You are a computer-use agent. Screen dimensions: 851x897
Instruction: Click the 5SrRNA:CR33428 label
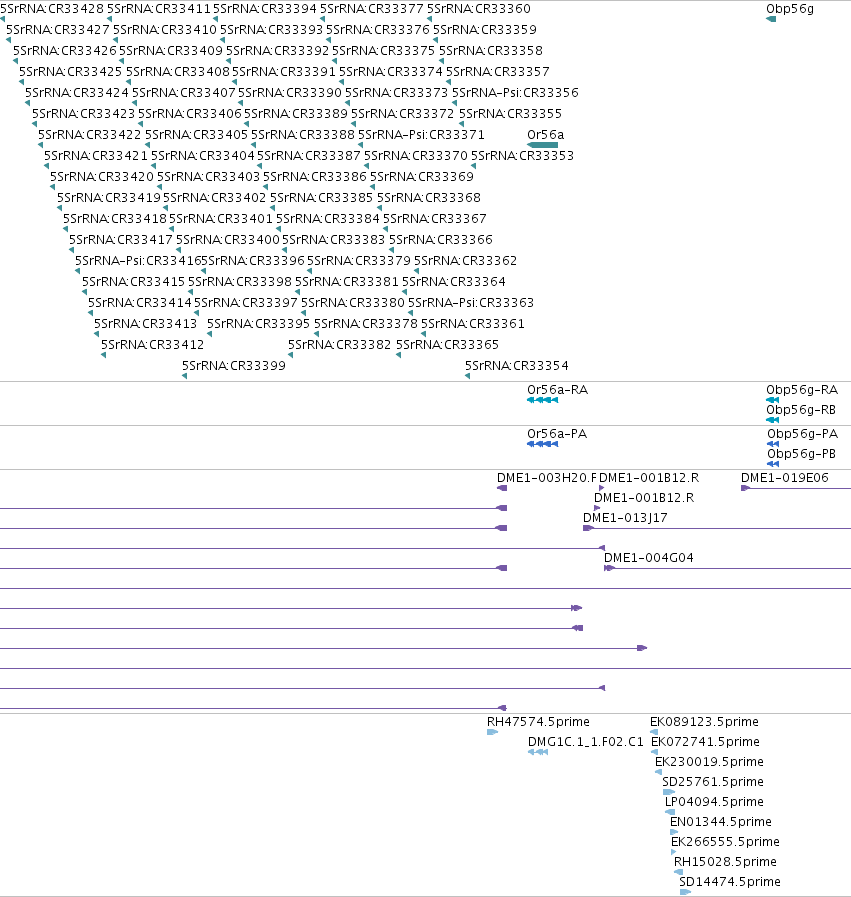pyautogui.click(x=52, y=9)
